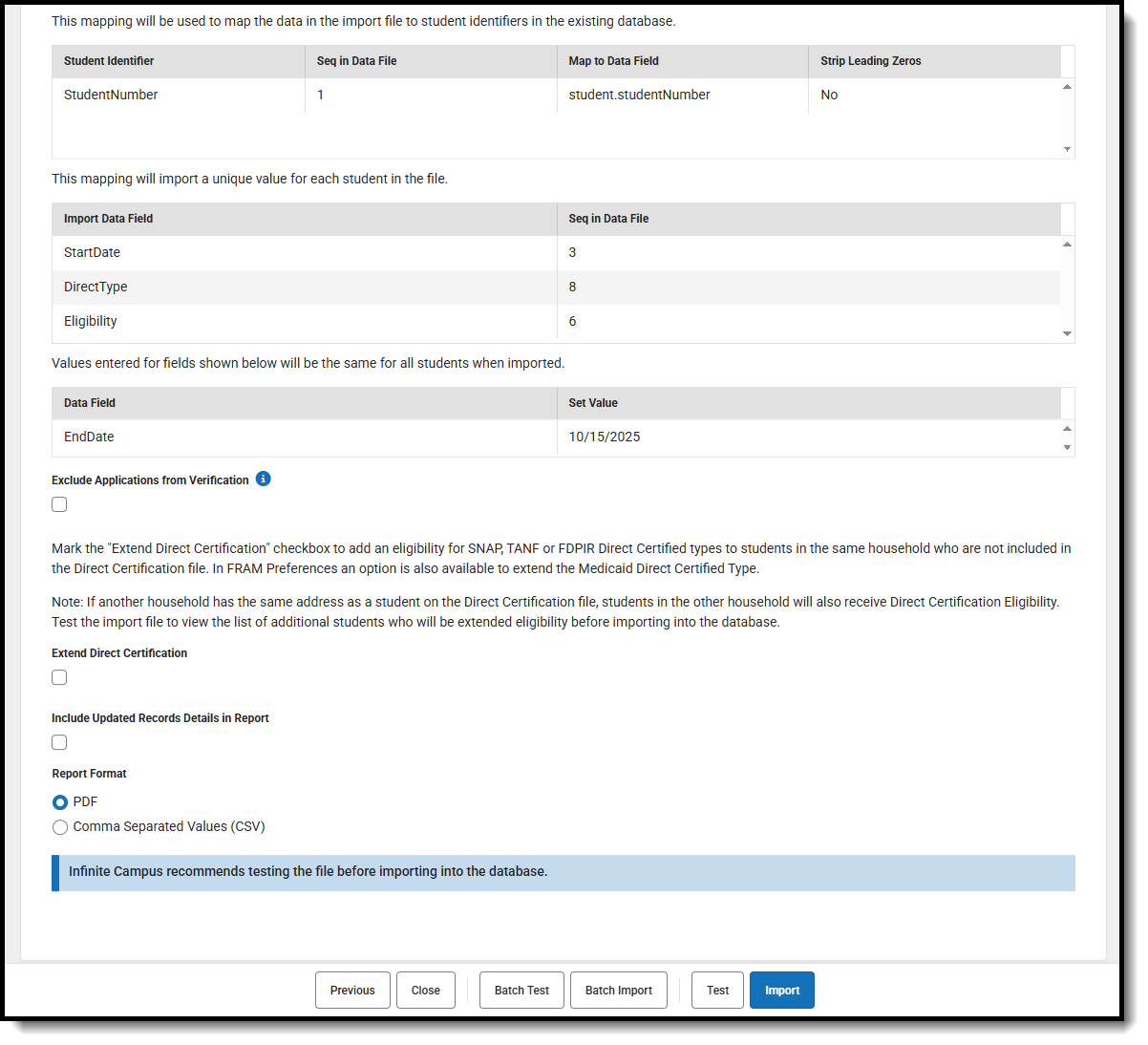Click sequence value 8 for DirectType

pyautogui.click(x=572, y=287)
